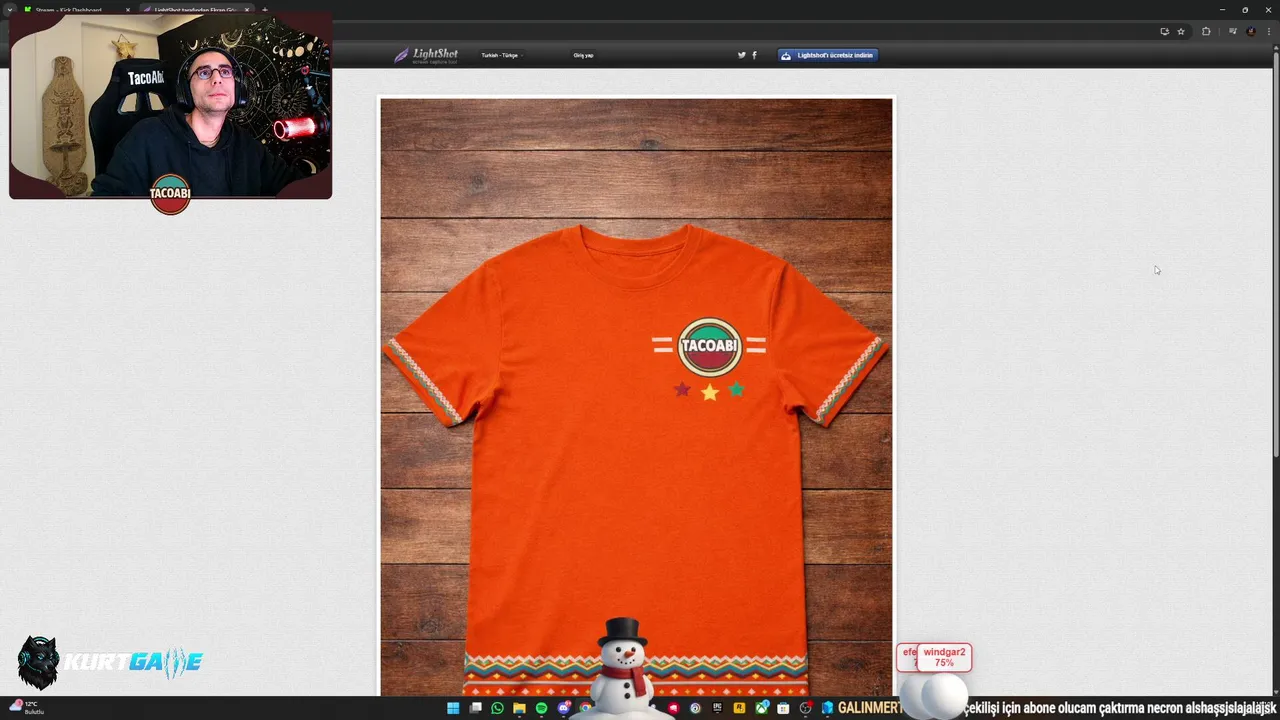Close the LightShot browser tab
The width and height of the screenshot is (1280, 720).
pyautogui.click(x=247, y=10)
